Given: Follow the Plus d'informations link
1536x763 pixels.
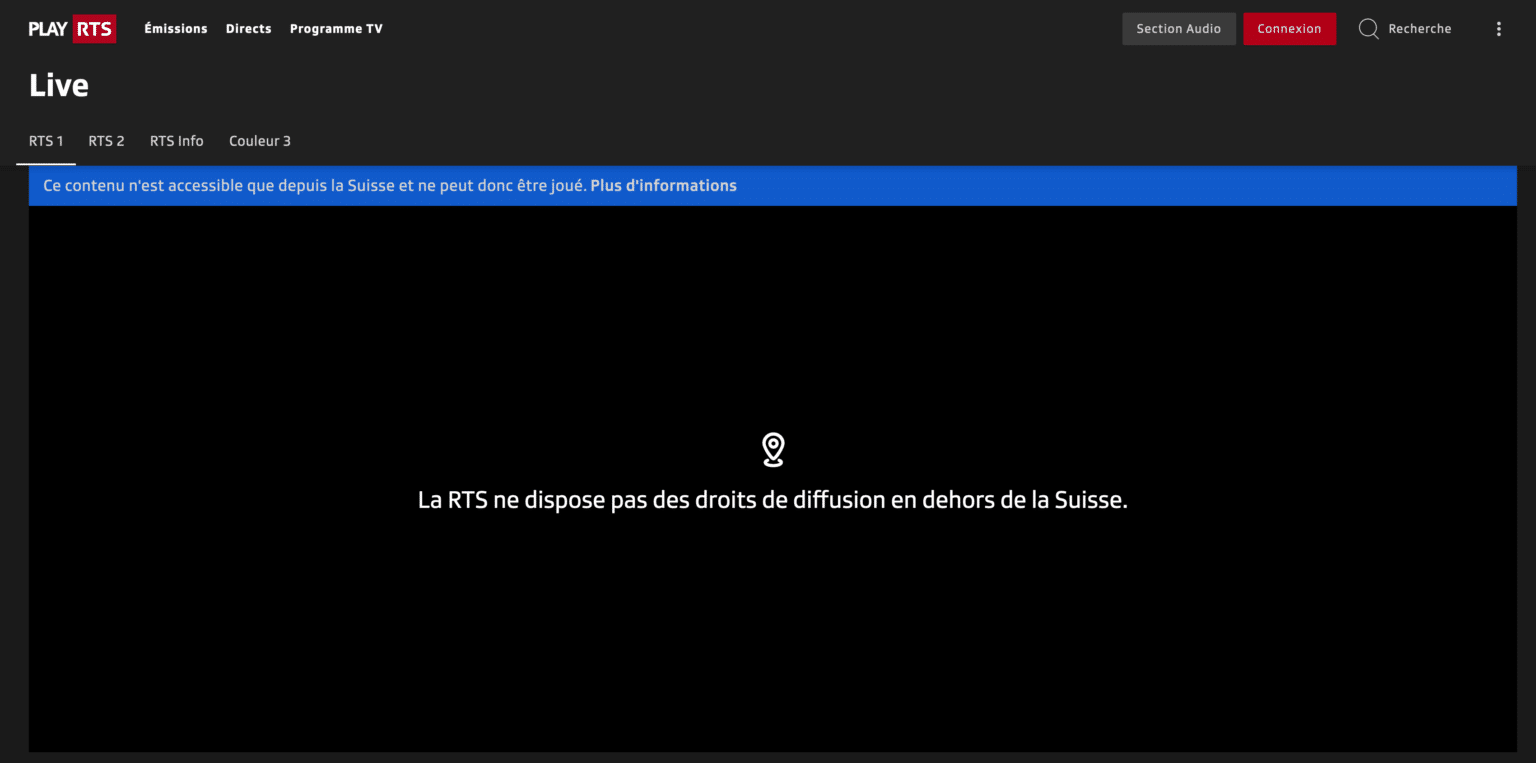Looking at the screenshot, I should click(x=664, y=186).
